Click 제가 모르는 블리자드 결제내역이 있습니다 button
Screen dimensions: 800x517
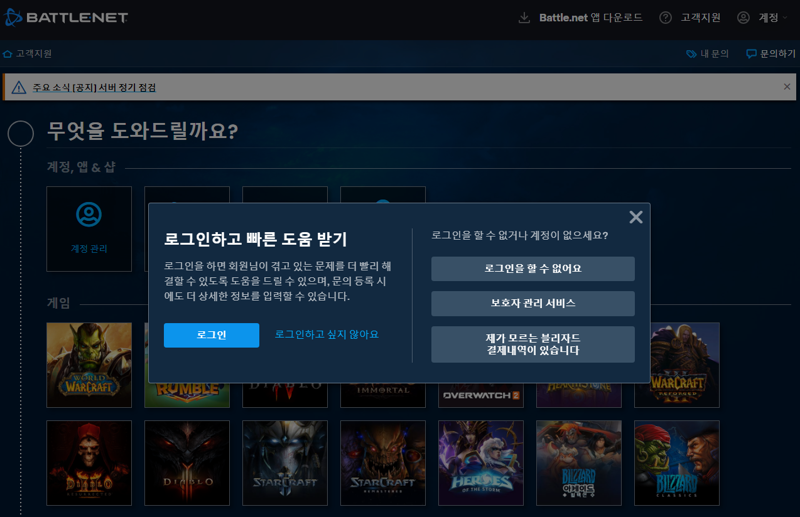[533, 344]
